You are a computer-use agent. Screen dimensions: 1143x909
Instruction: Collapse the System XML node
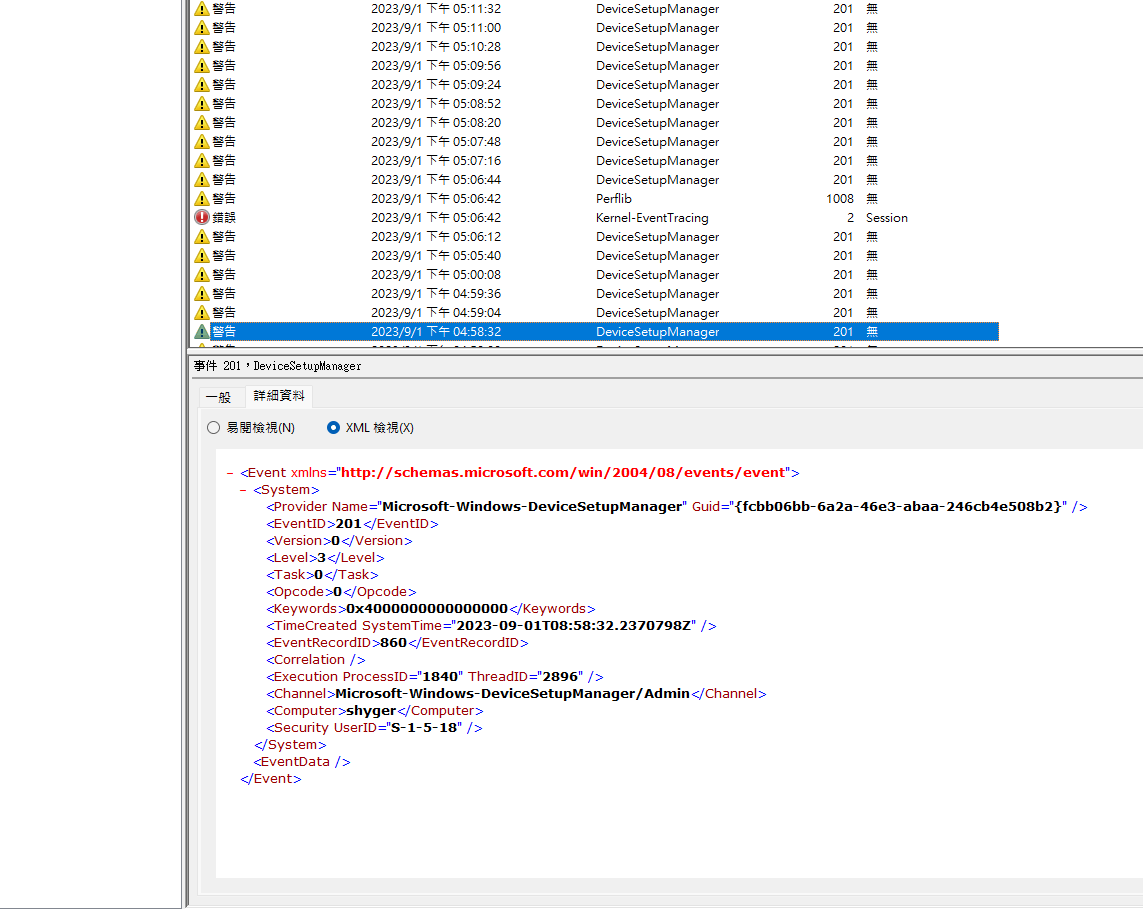(243, 490)
